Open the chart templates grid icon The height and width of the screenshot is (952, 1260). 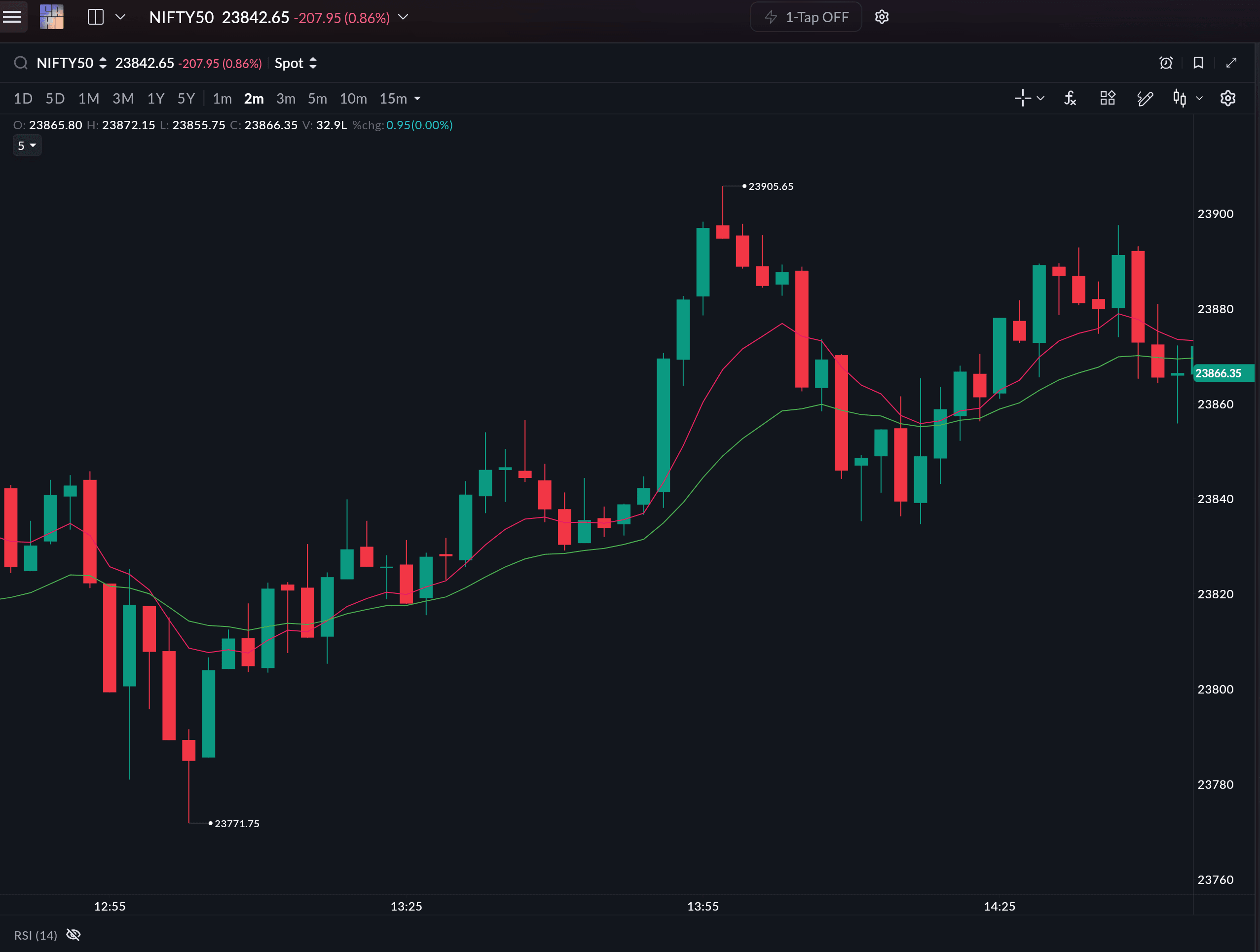point(1108,99)
